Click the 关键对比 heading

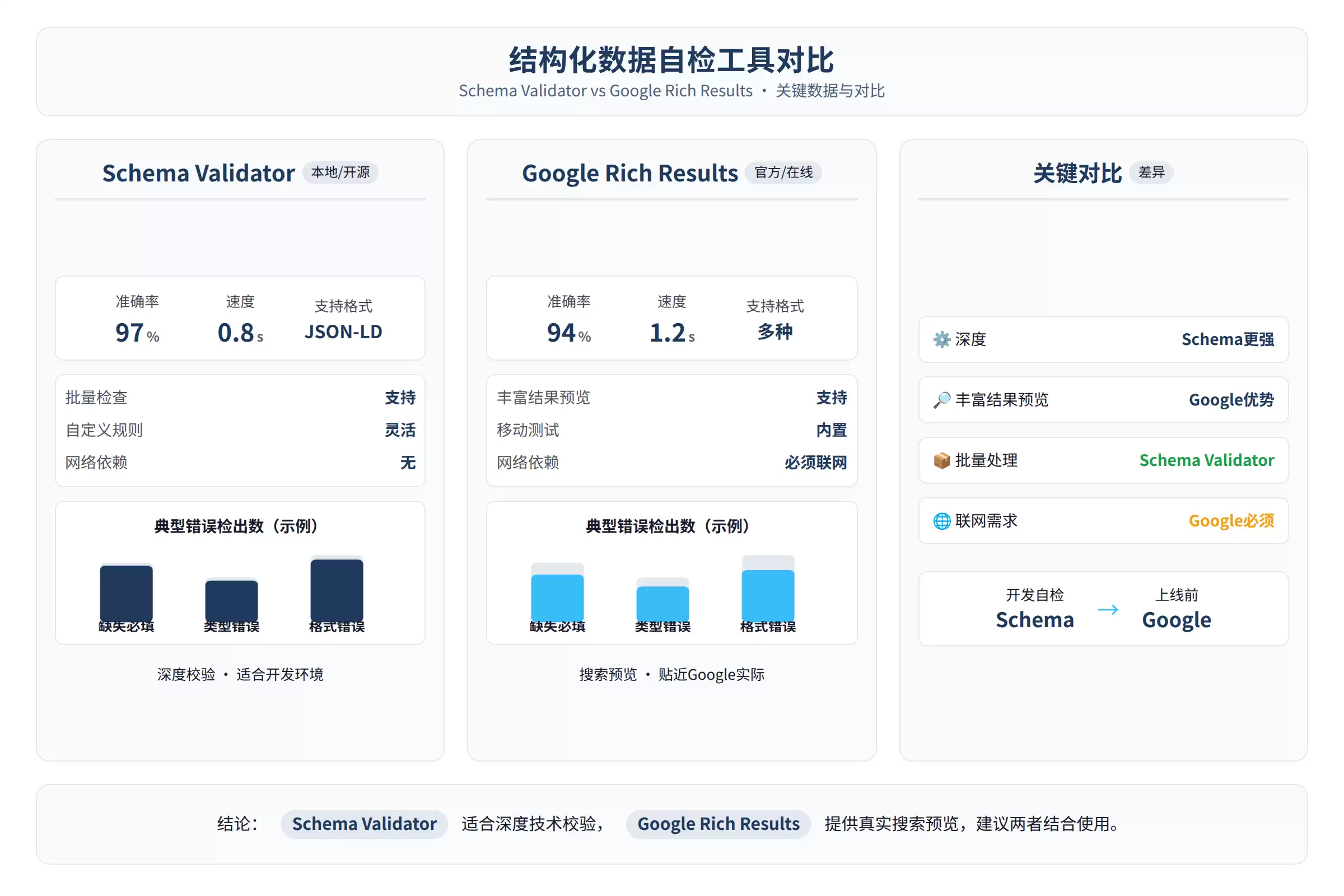click(x=1077, y=173)
